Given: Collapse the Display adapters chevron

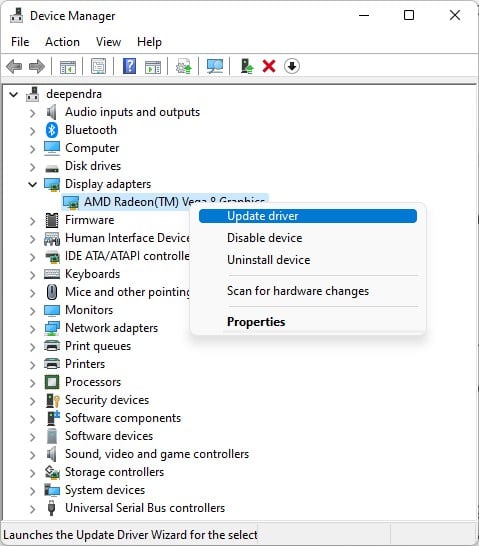Looking at the screenshot, I should tap(32, 184).
